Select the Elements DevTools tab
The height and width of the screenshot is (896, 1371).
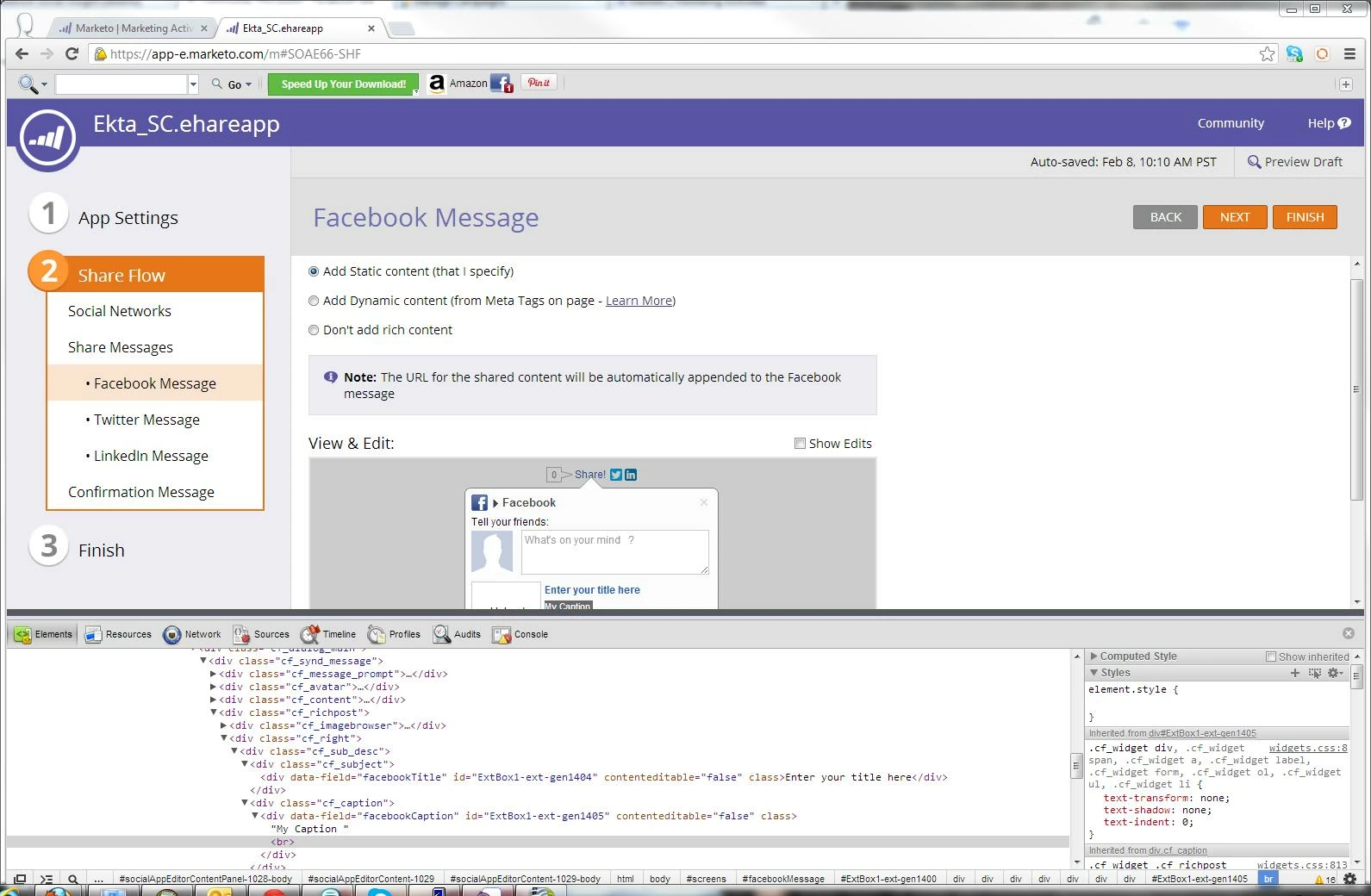pos(44,634)
